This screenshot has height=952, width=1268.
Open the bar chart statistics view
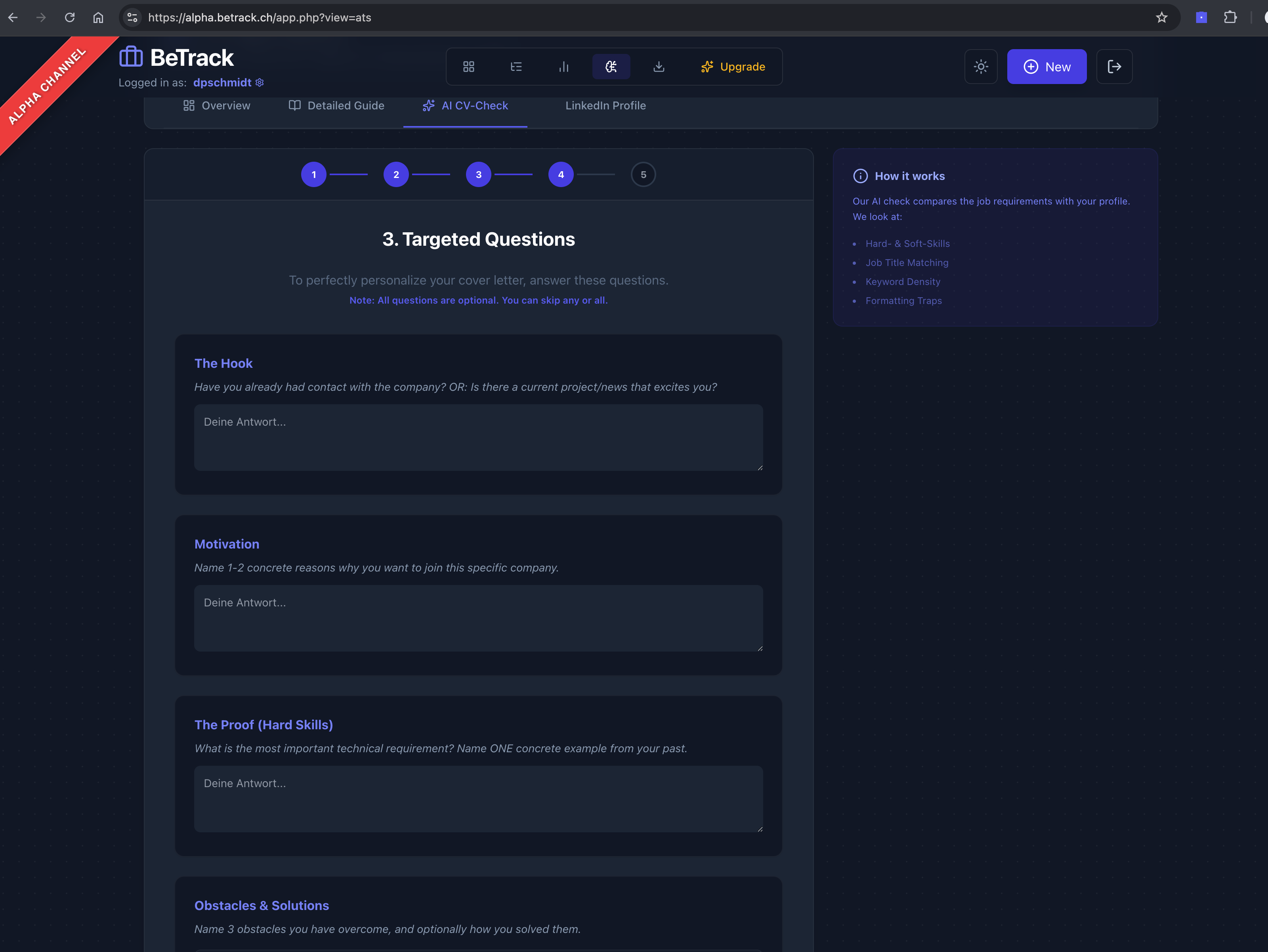click(563, 66)
